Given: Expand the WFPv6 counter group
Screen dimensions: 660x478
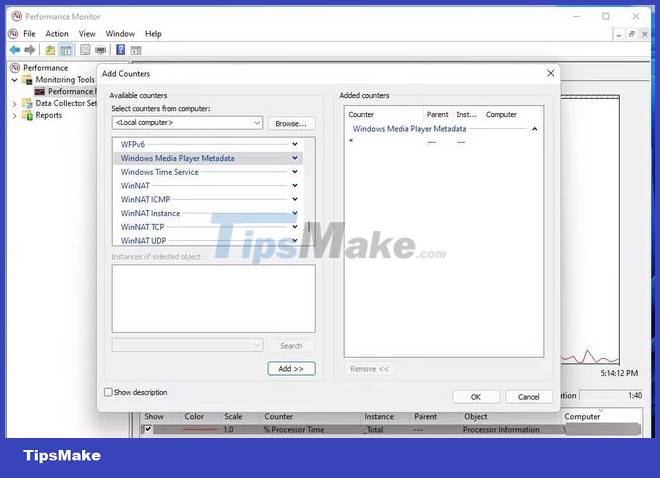Looking at the screenshot, I should pos(295,144).
